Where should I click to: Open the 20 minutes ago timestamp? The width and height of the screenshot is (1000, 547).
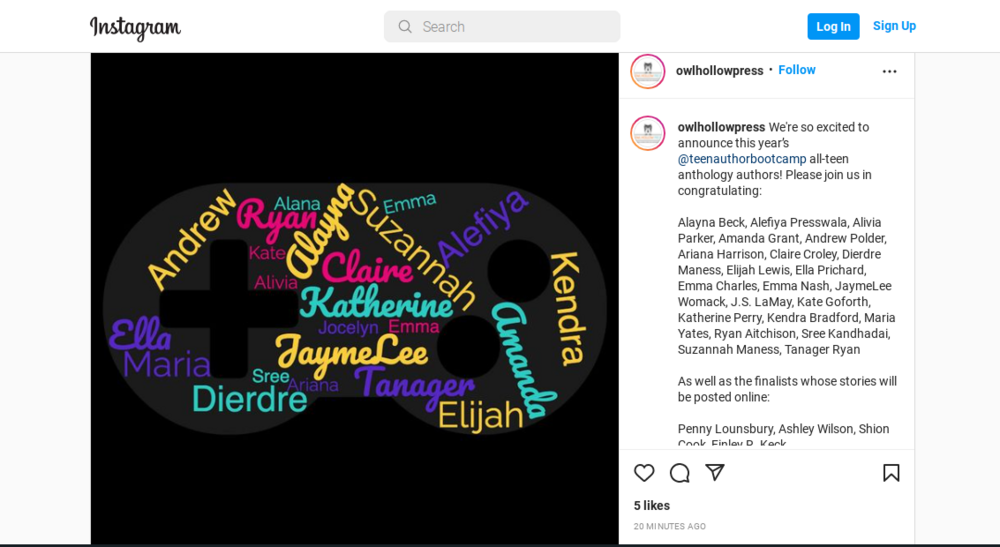(x=670, y=527)
